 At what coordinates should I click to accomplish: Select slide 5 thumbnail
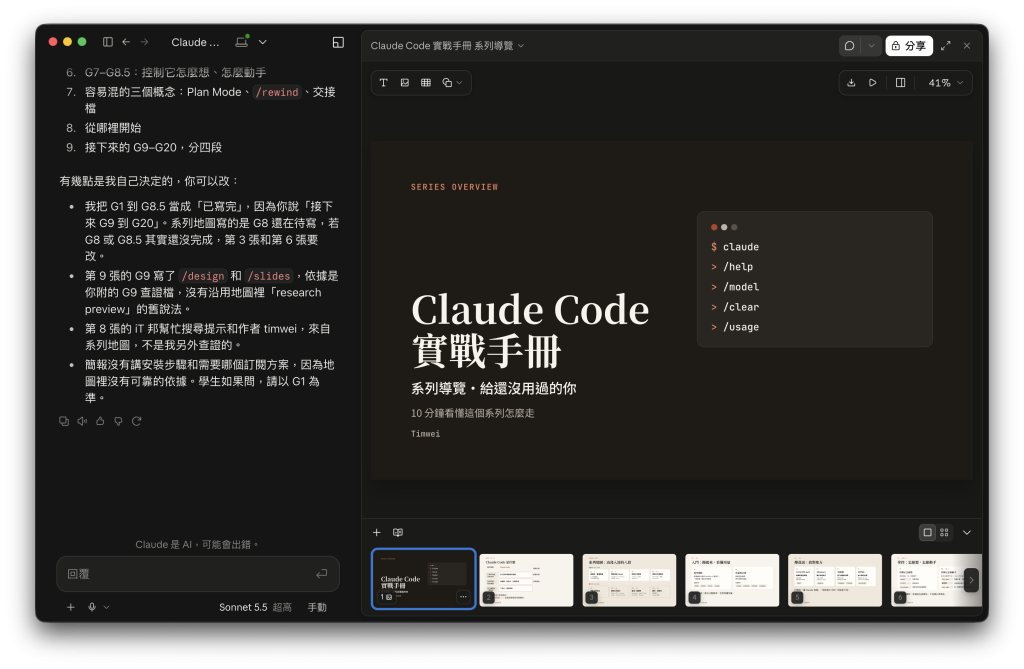[835, 580]
